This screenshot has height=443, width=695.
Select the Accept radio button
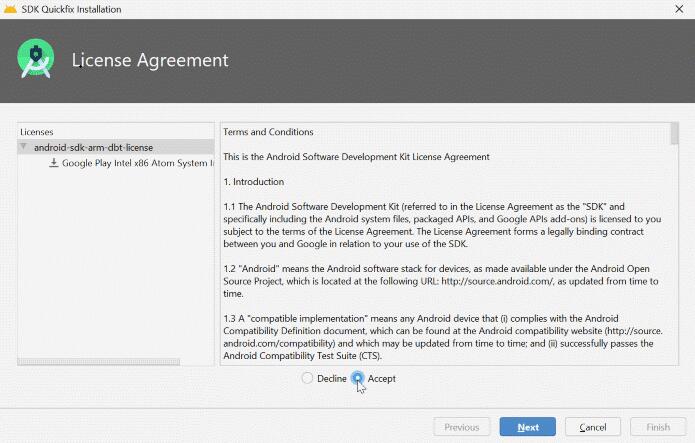[x=357, y=378]
